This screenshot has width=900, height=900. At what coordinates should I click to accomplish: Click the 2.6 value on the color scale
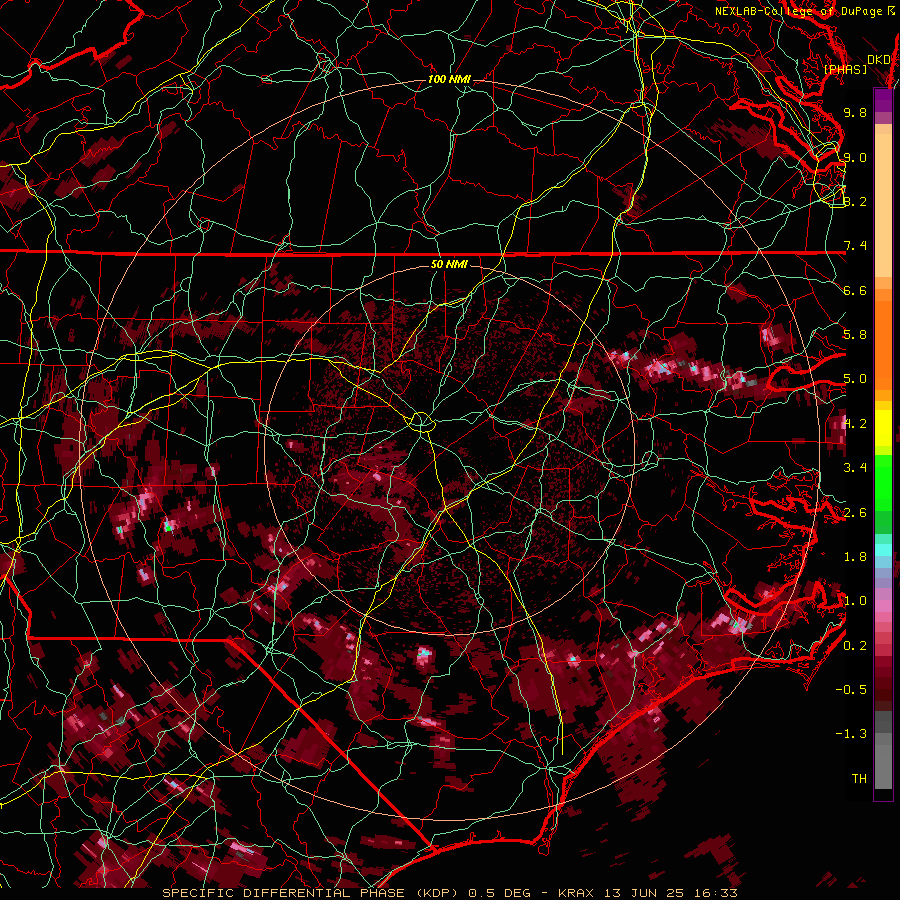pos(855,513)
